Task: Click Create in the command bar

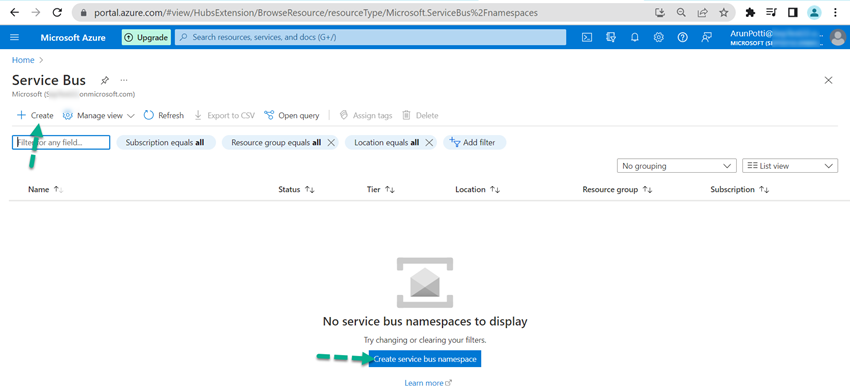Action: 35,116
